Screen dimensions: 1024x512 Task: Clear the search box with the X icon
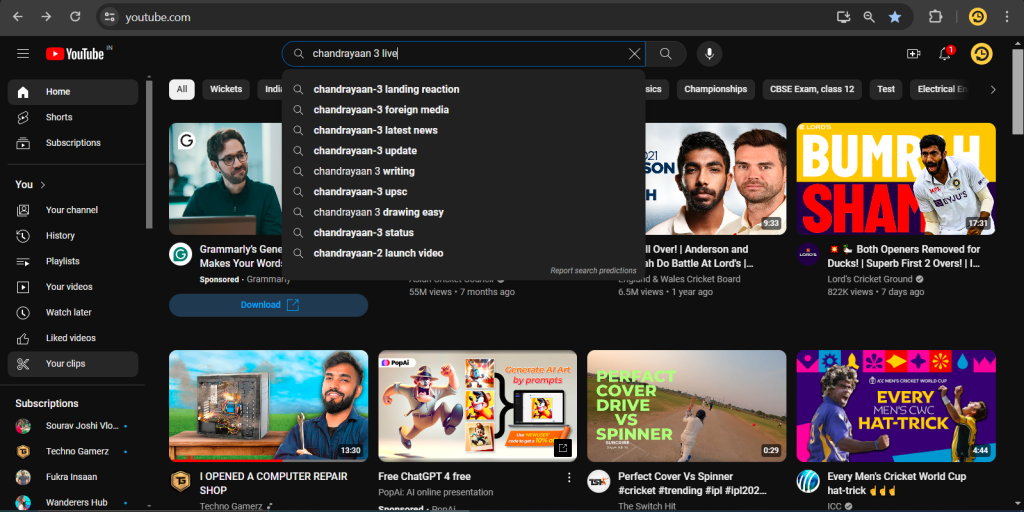pyautogui.click(x=634, y=54)
